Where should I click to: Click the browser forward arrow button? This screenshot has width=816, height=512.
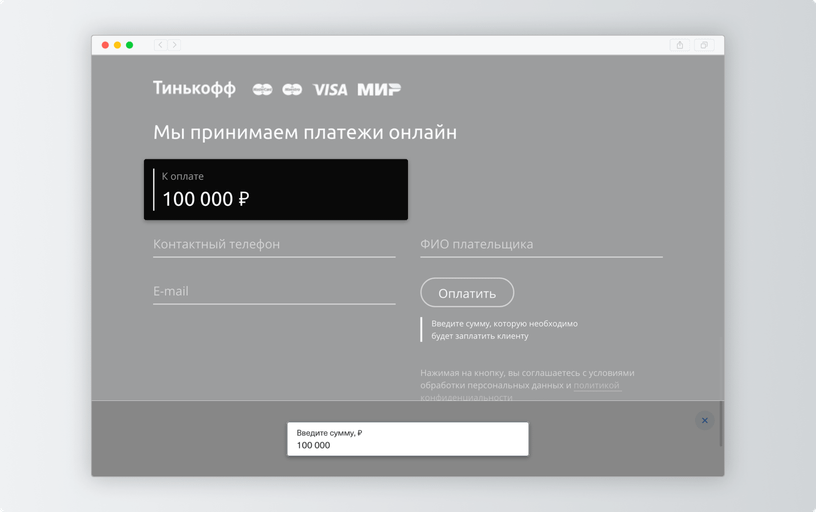[174, 45]
